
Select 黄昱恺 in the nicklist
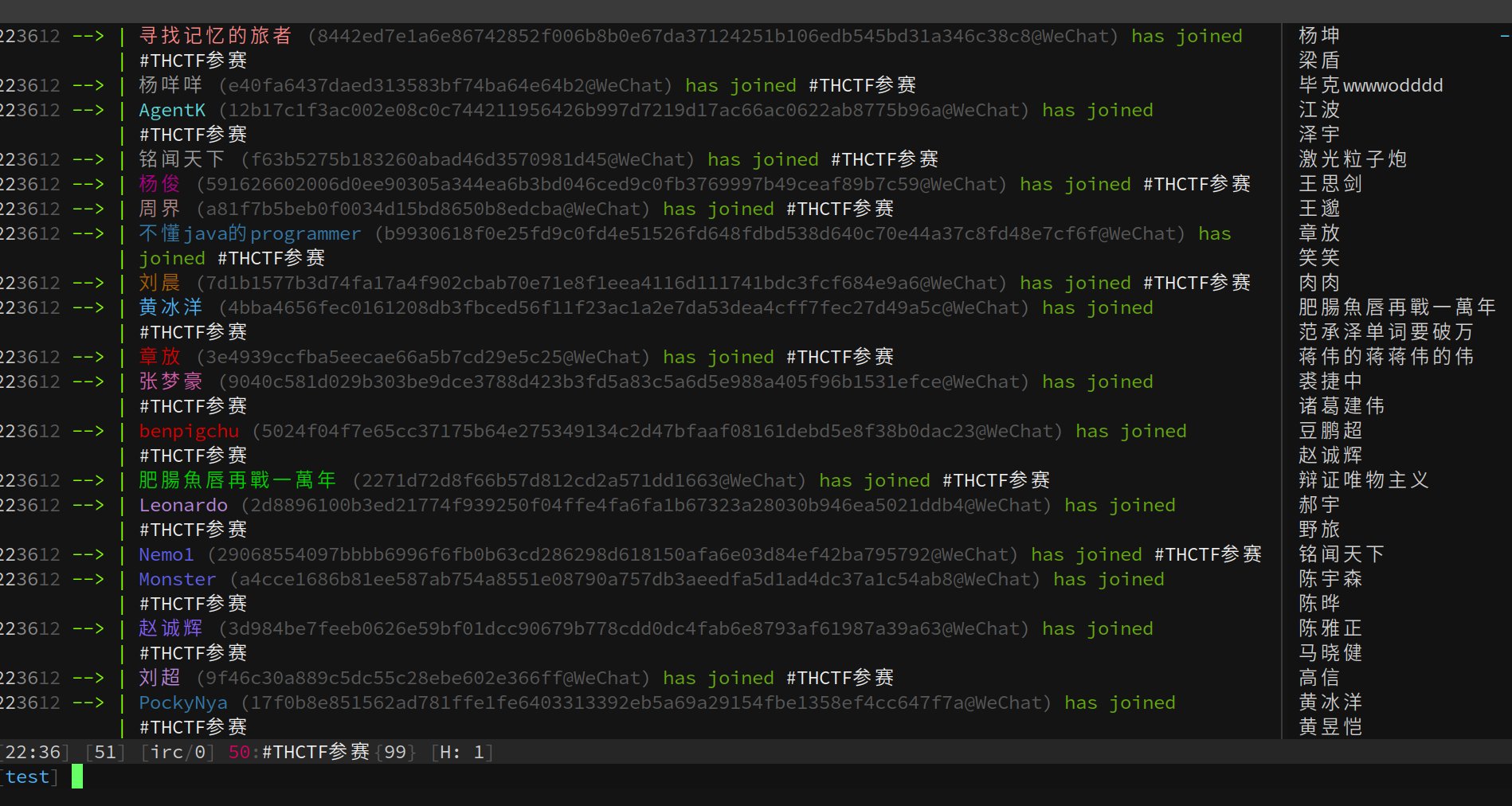1330,727
